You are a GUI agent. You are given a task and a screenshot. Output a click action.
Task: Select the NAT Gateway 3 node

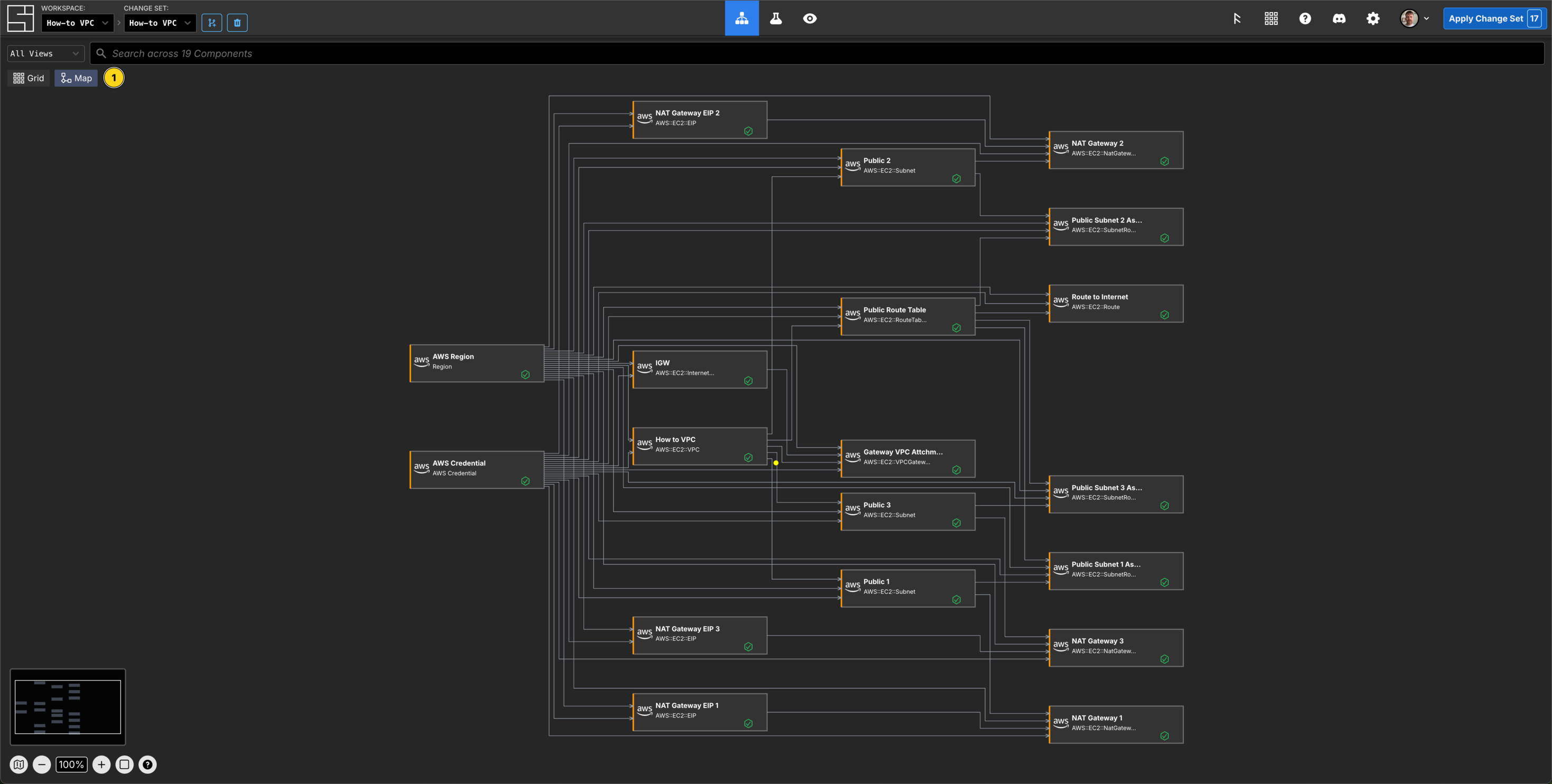click(1116, 648)
